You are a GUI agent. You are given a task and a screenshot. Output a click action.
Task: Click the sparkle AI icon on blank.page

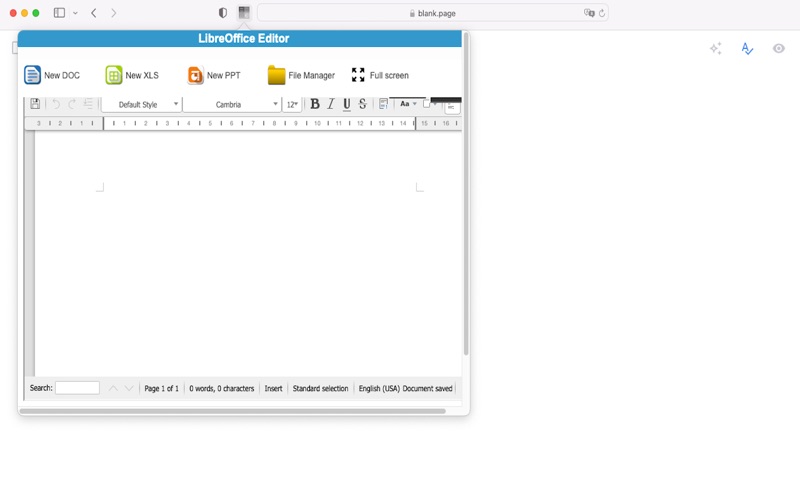[x=716, y=48]
